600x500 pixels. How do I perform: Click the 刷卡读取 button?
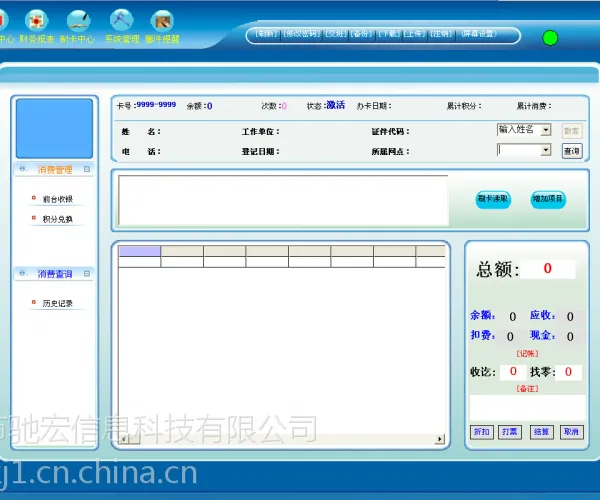493,199
